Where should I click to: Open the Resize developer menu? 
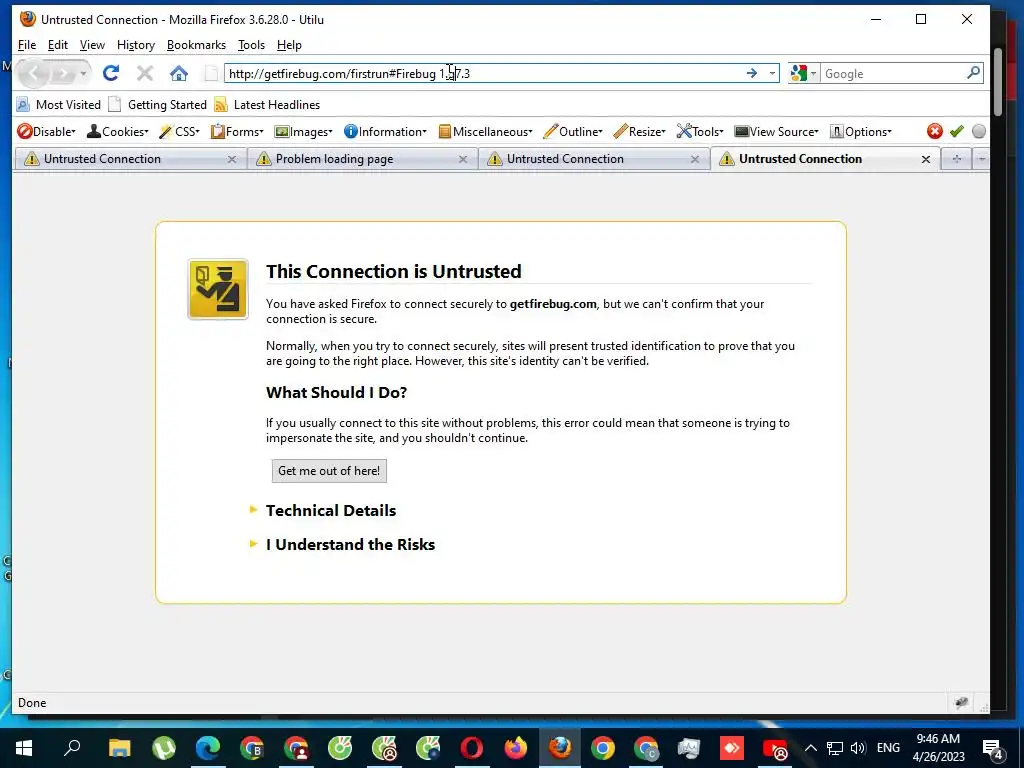(640, 131)
